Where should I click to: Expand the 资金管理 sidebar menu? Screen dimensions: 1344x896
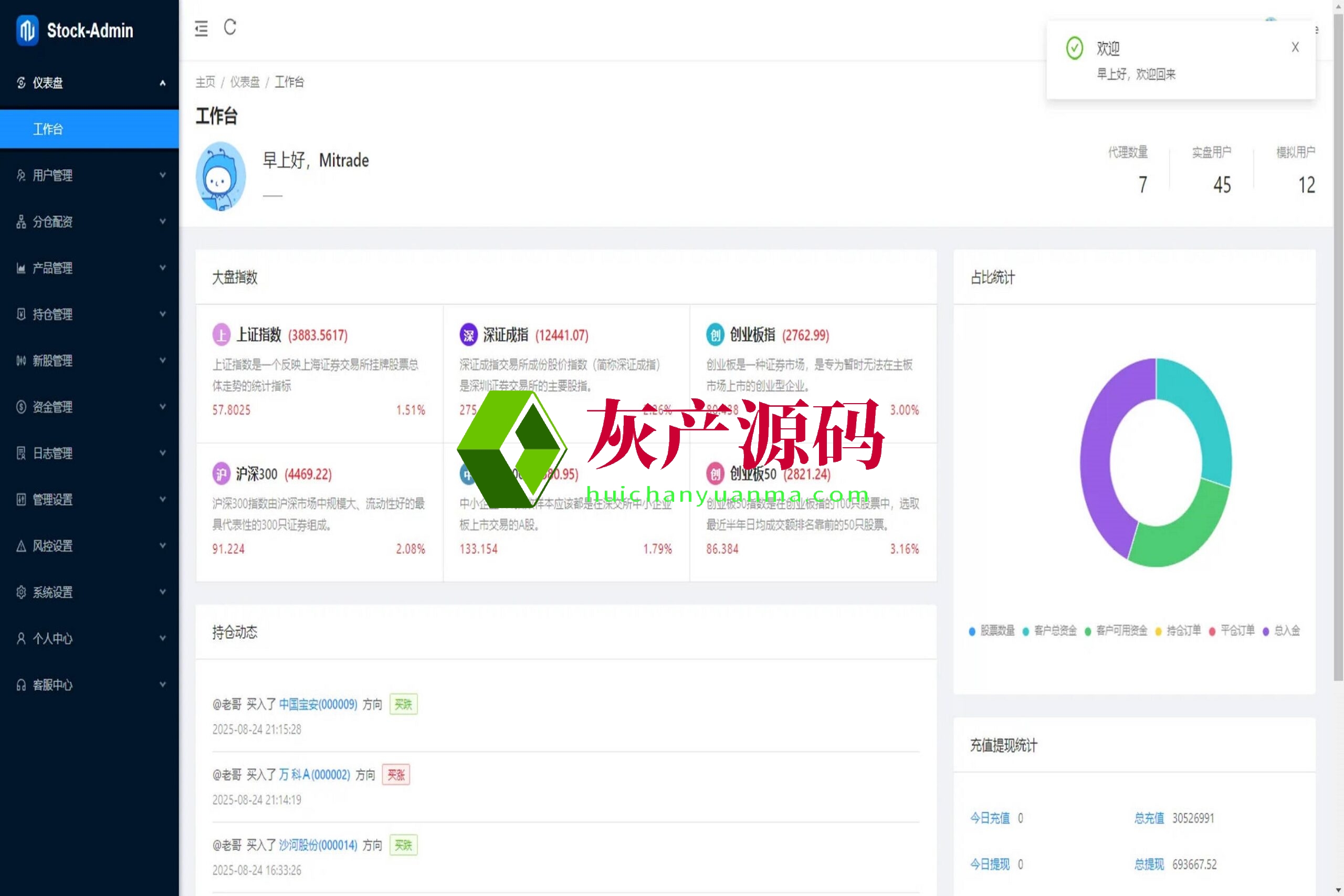coord(89,407)
